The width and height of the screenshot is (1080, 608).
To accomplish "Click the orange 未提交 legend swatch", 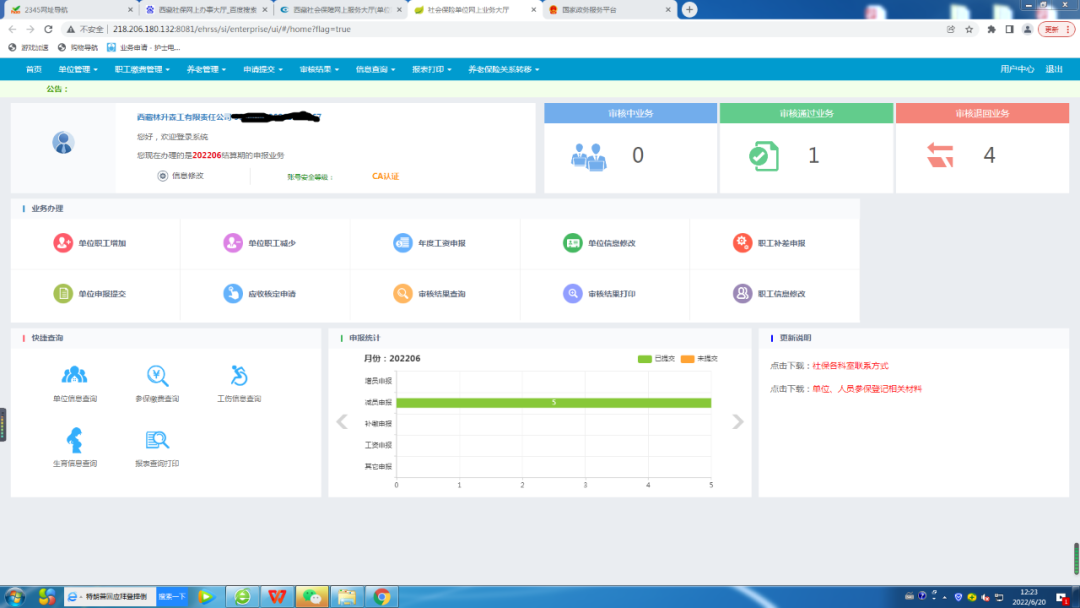I will pyautogui.click(x=687, y=359).
